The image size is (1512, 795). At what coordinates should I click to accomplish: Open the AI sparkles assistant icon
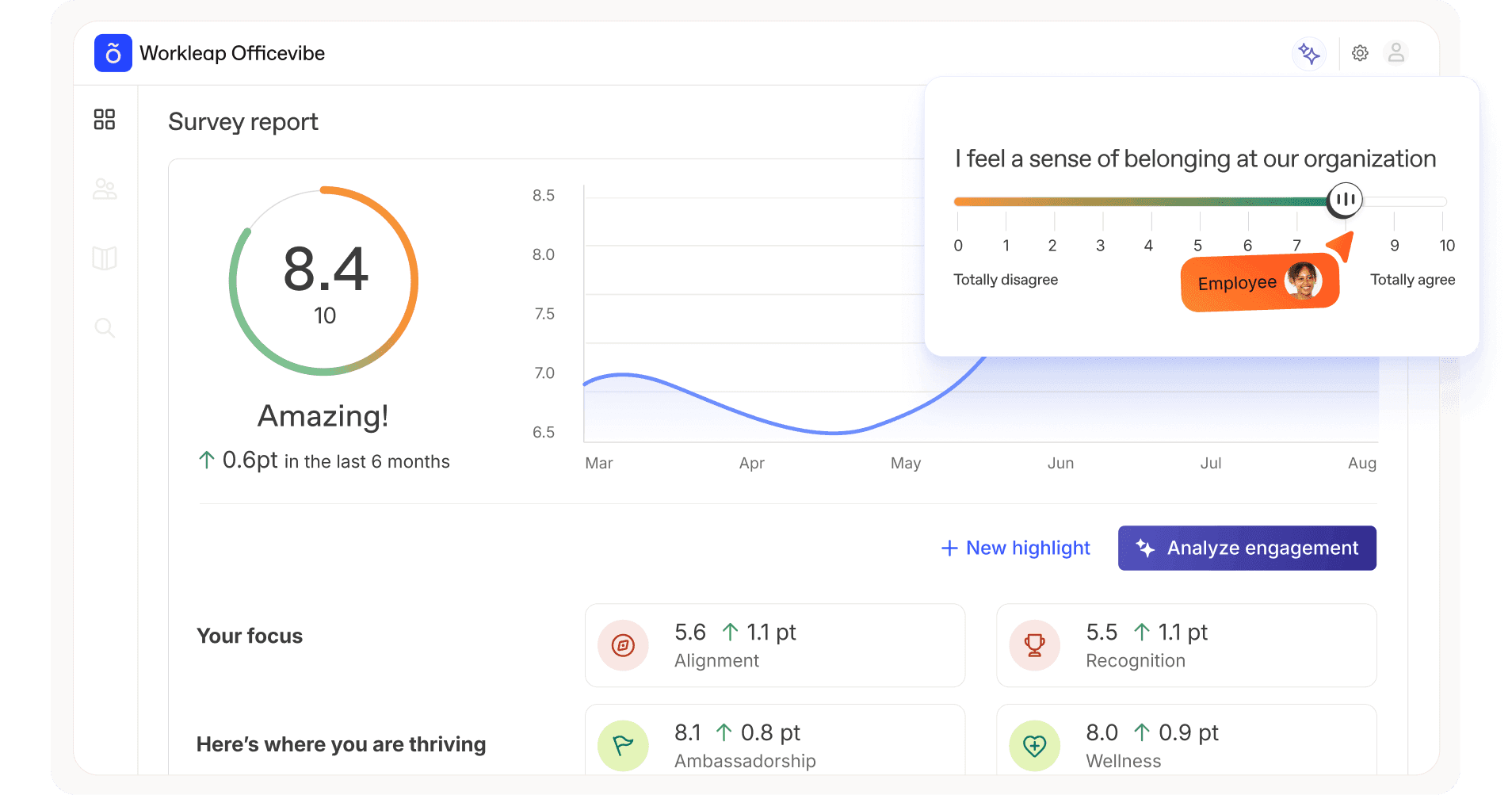1309,53
